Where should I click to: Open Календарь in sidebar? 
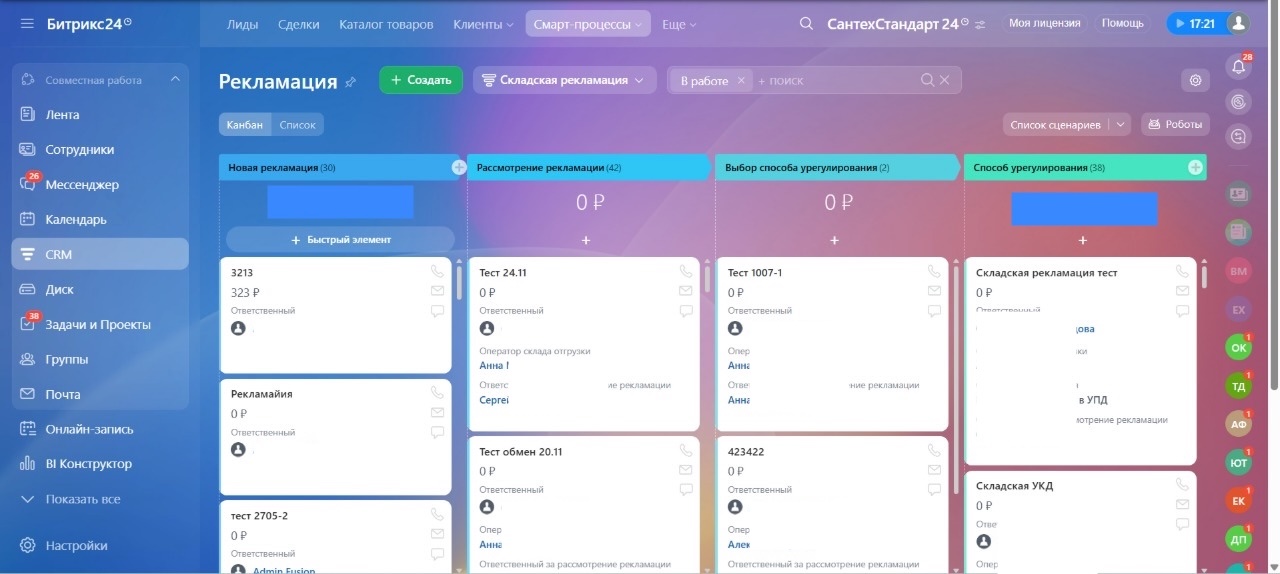coord(100,219)
